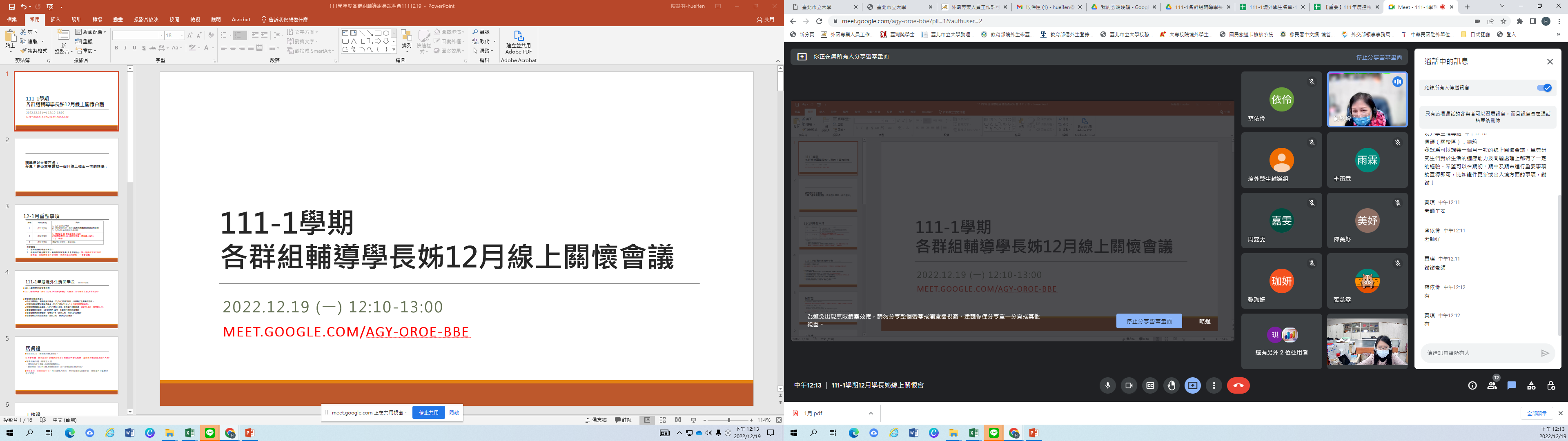Open Chrome extensions puzzle icon
The height and width of the screenshot is (441, 1568).
coord(1519,21)
